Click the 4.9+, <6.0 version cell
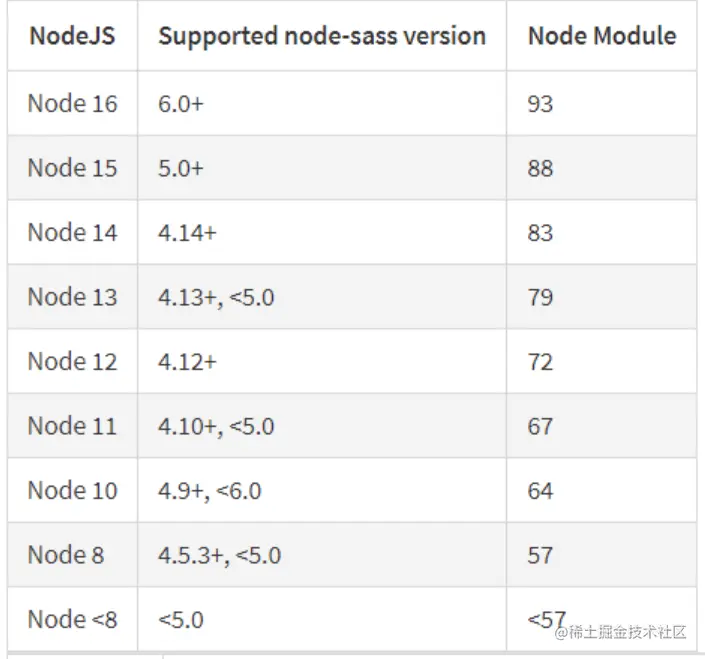The width and height of the screenshot is (705, 659). (210, 491)
